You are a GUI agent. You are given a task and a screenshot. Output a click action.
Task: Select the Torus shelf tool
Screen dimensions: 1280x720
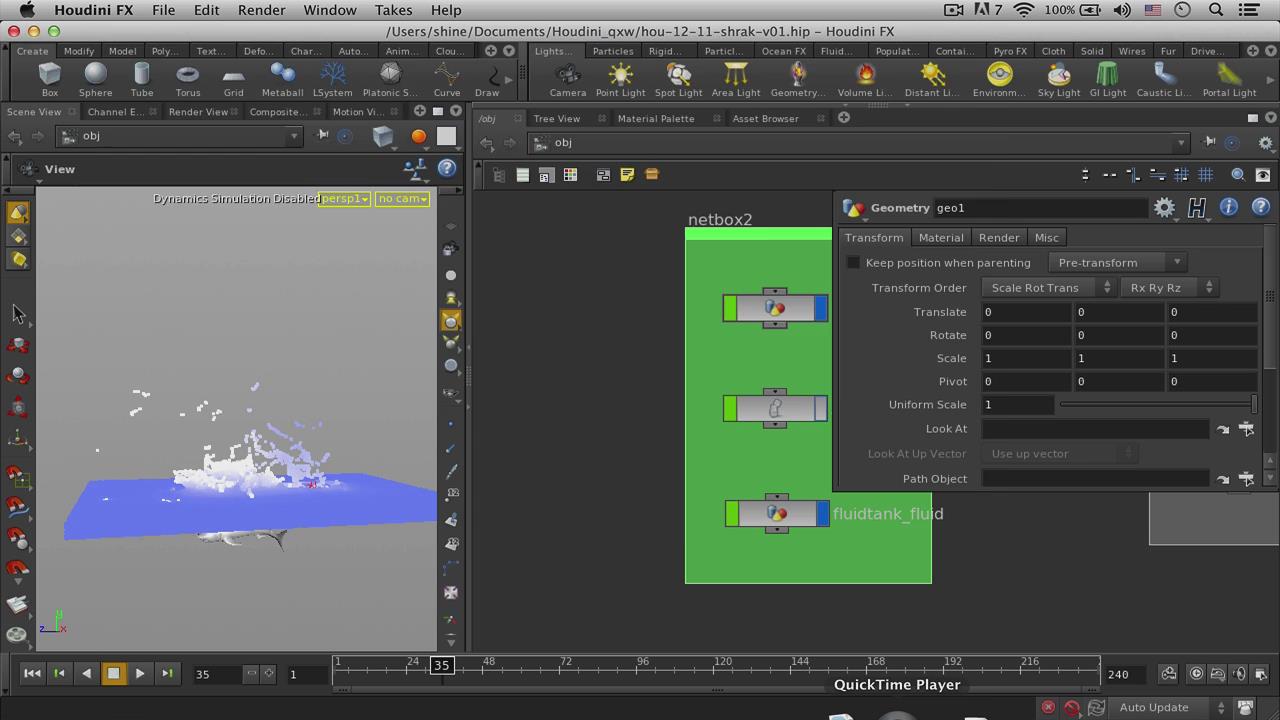tap(187, 79)
